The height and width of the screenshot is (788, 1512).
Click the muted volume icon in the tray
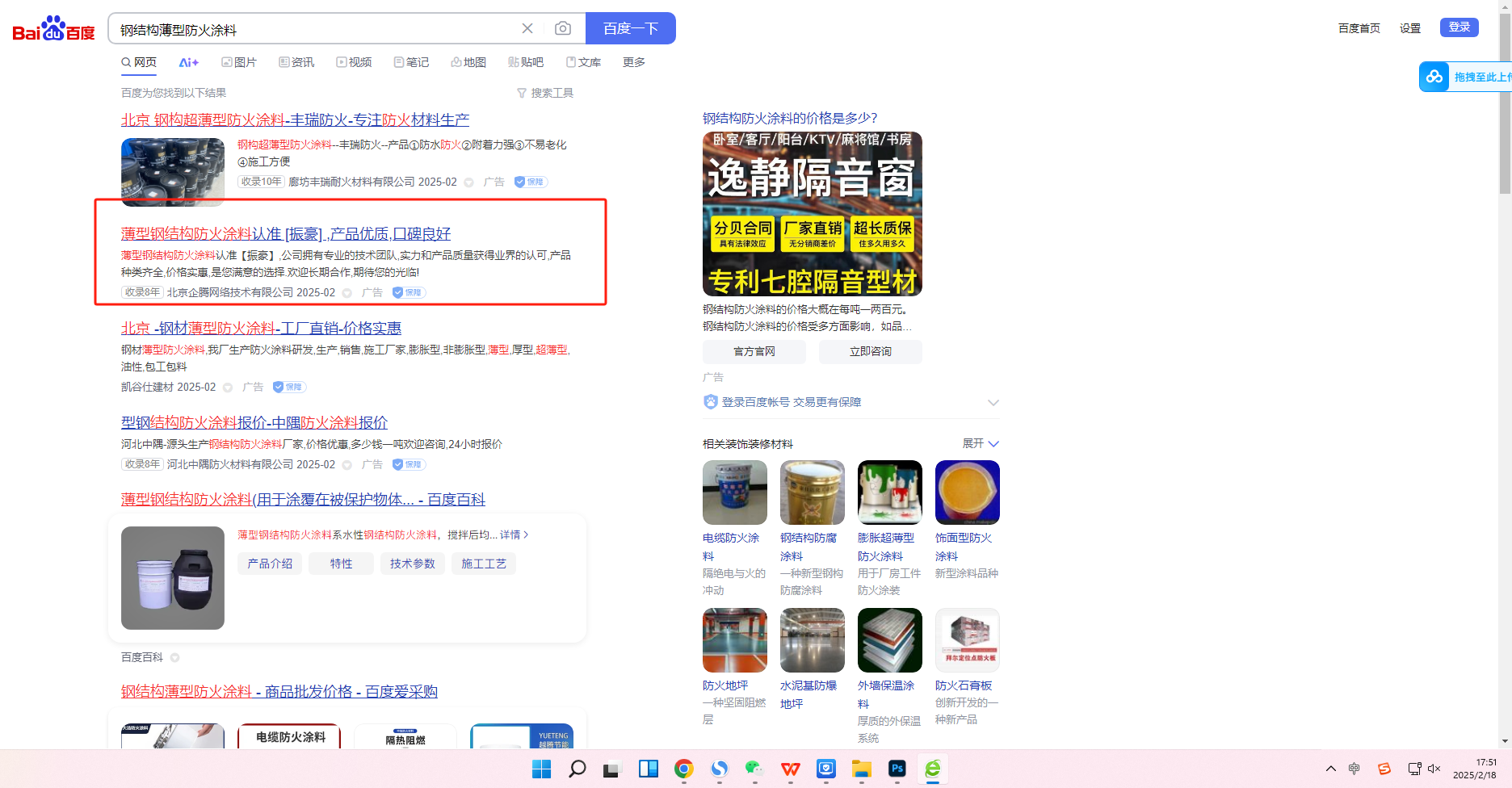click(1434, 769)
